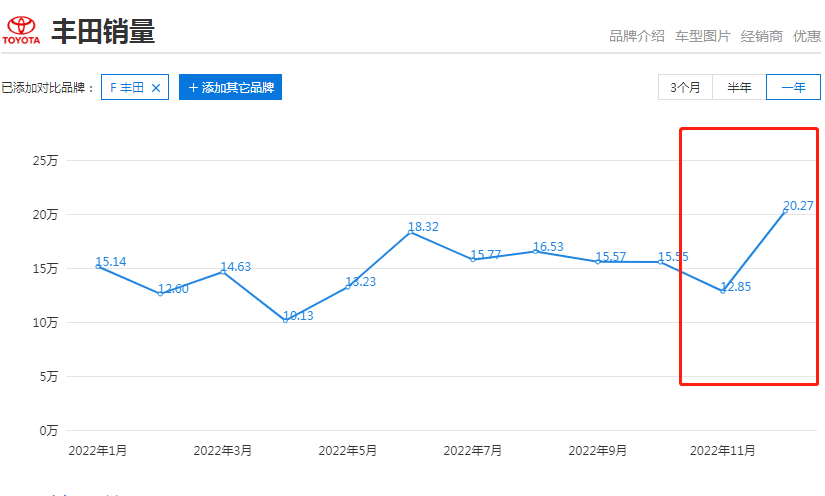This screenshot has height=496, width=825.
Task: Click the 丰田销量 page title
Action: coord(103,31)
